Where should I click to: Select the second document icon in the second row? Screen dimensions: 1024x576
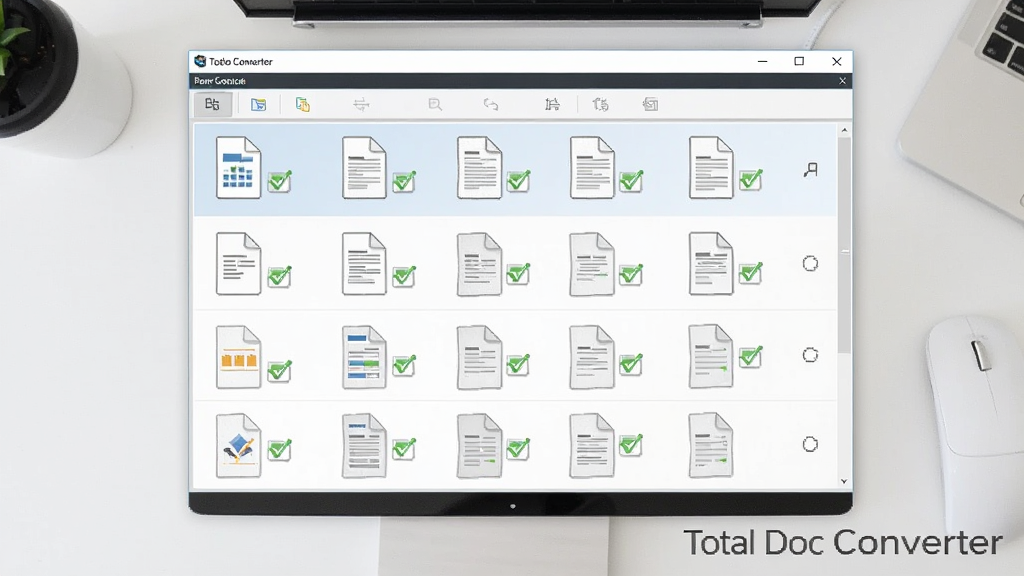[x=364, y=263]
